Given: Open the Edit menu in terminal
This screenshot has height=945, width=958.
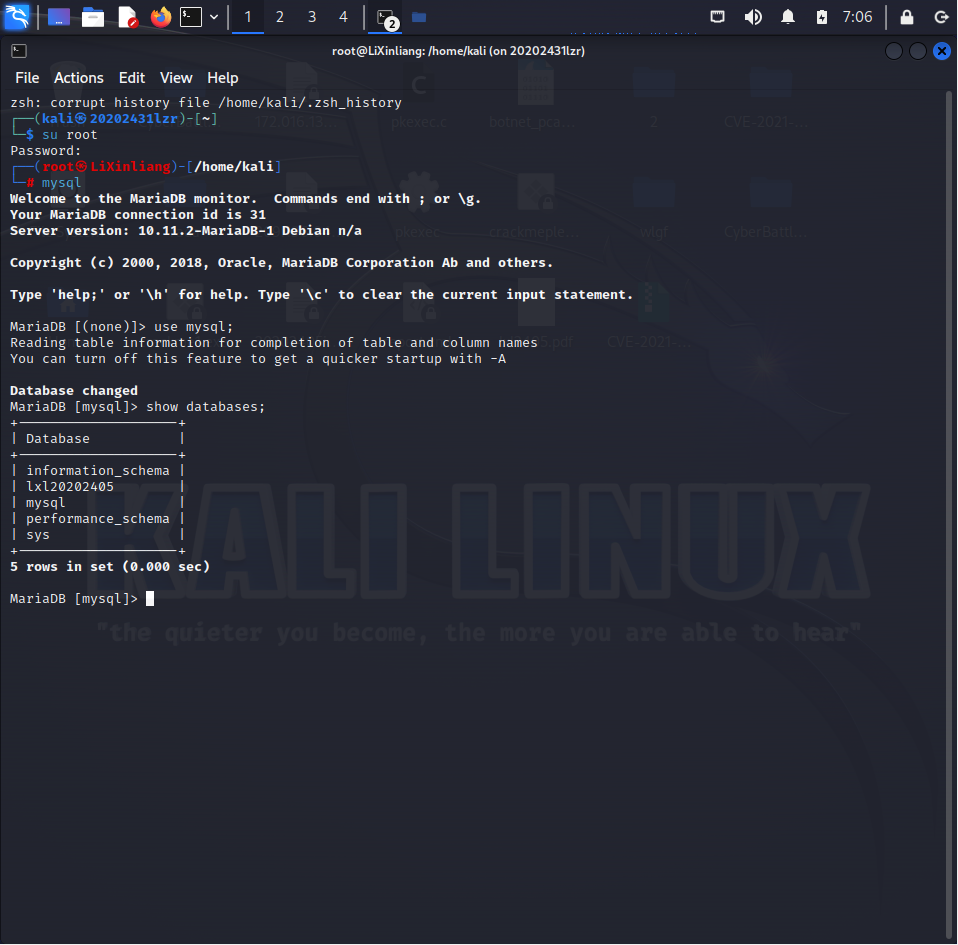Looking at the screenshot, I should pyautogui.click(x=132, y=78).
